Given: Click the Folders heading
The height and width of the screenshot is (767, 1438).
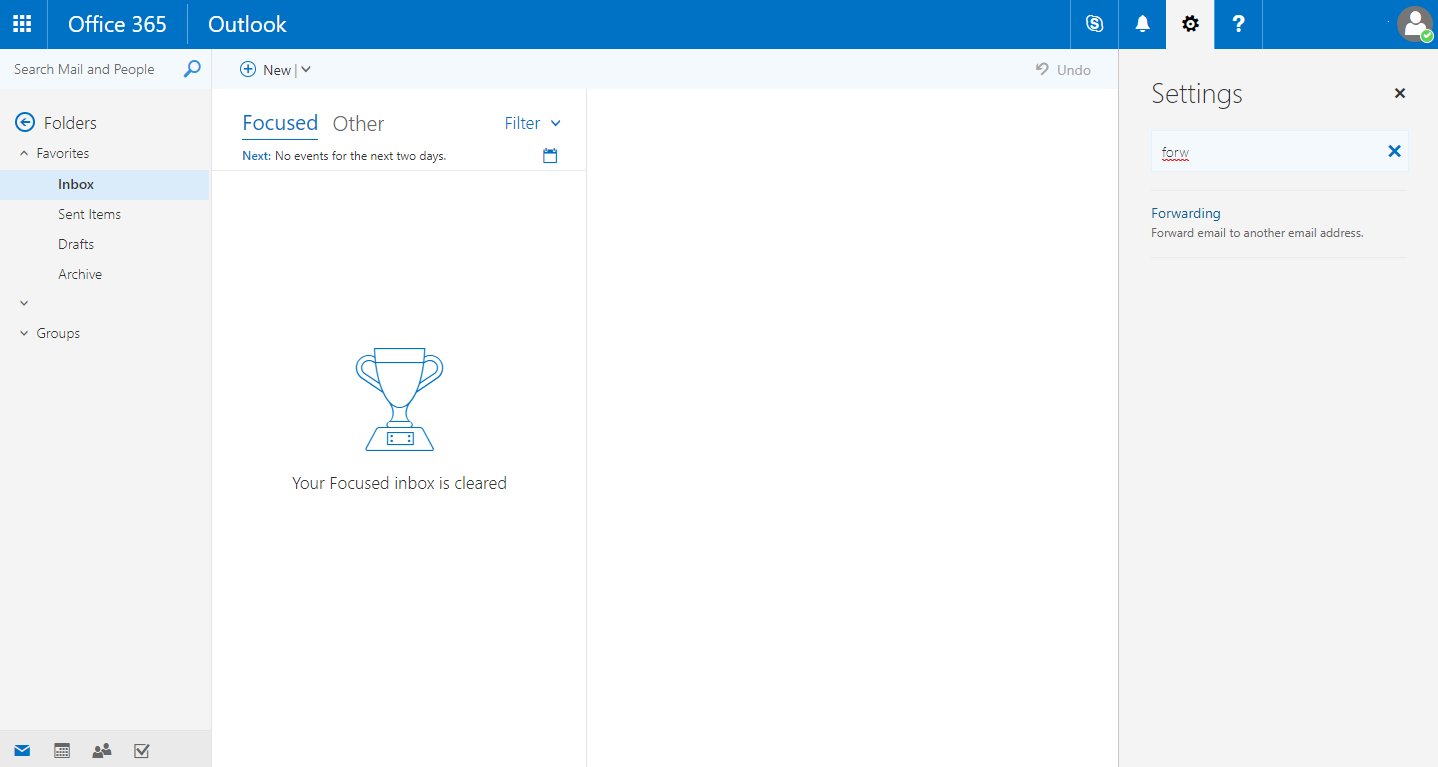Looking at the screenshot, I should [70, 123].
